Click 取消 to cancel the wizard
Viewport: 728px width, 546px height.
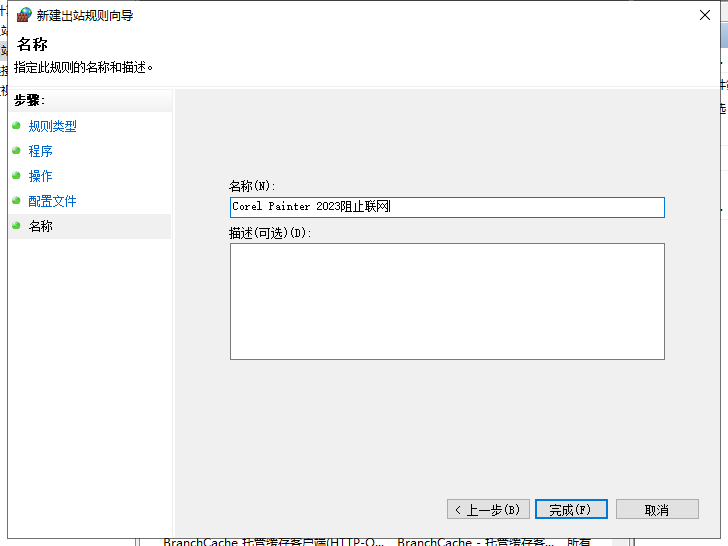tap(657, 509)
